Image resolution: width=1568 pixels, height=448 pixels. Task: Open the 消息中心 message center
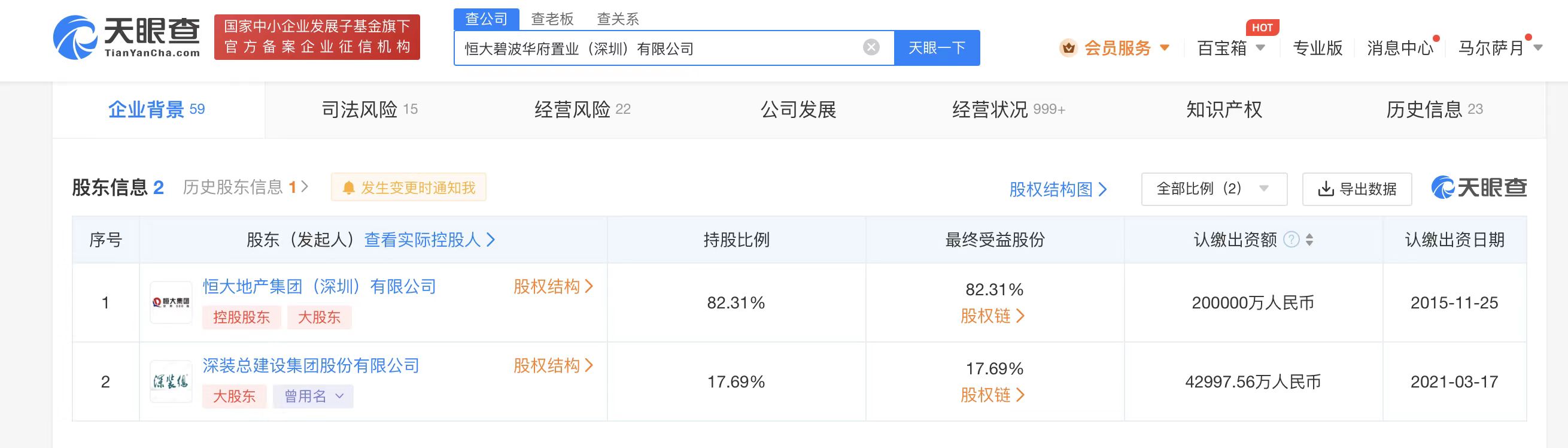tap(1400, 47)
